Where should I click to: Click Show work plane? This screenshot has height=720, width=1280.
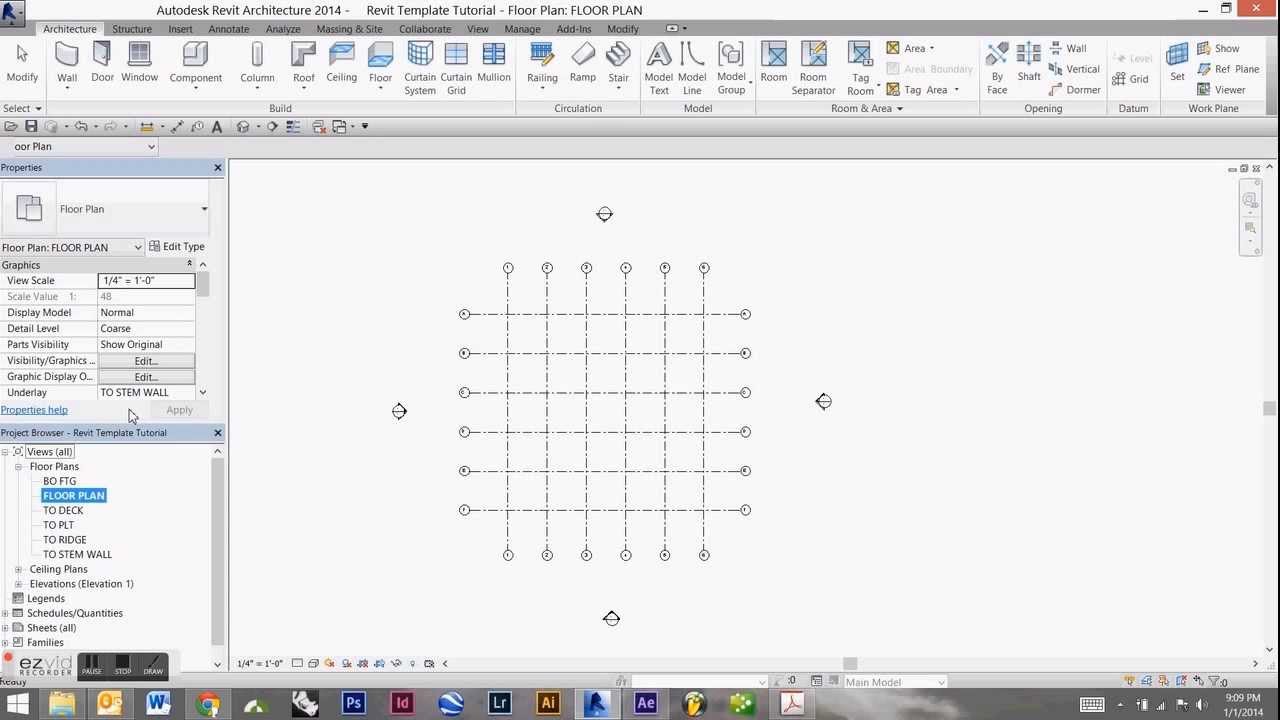tap(1217, 48)
